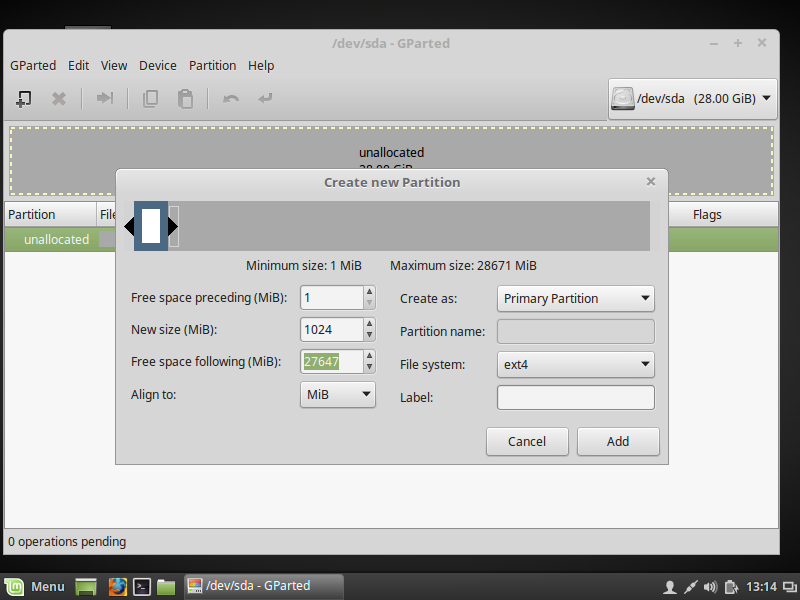Close the Create new Partition dialog
800x600 pixels.
click(x=651, y=182)
